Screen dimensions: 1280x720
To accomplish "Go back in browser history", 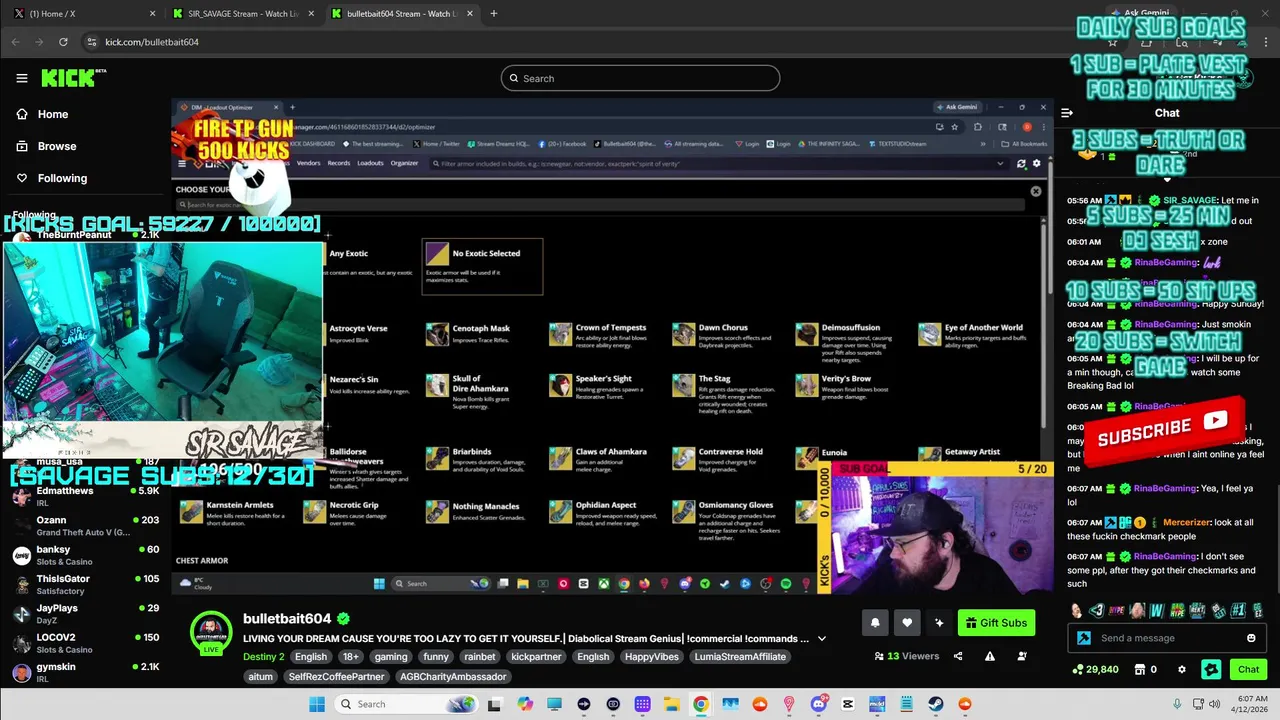I will coord(15,42).
